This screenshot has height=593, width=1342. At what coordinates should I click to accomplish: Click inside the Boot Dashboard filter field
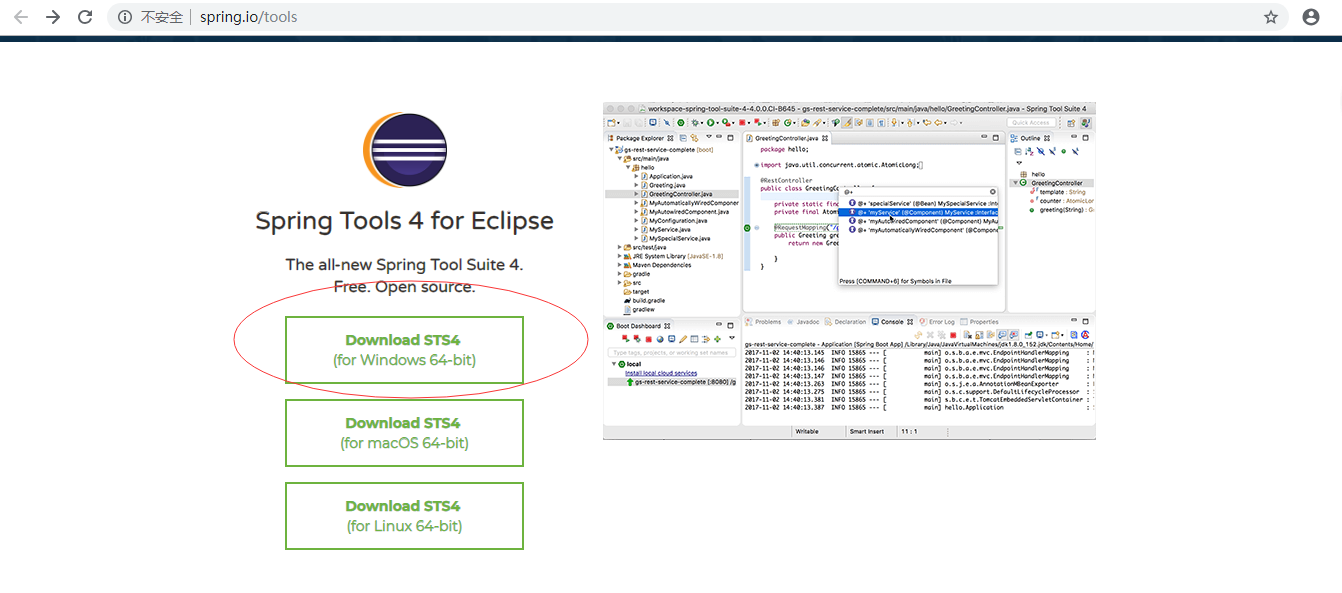coord(670,352)
